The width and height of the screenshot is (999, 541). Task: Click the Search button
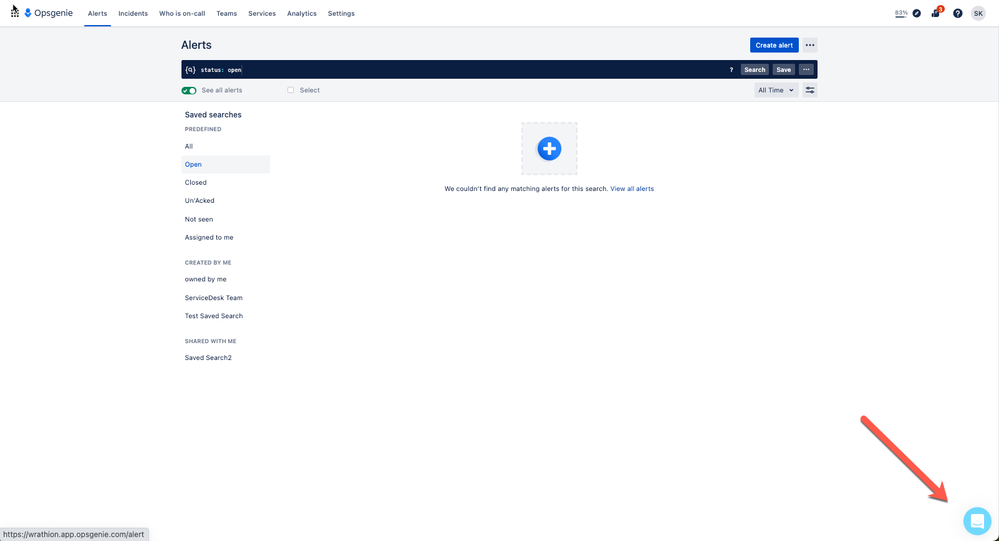pyautogui.click(x=754, y=70)
